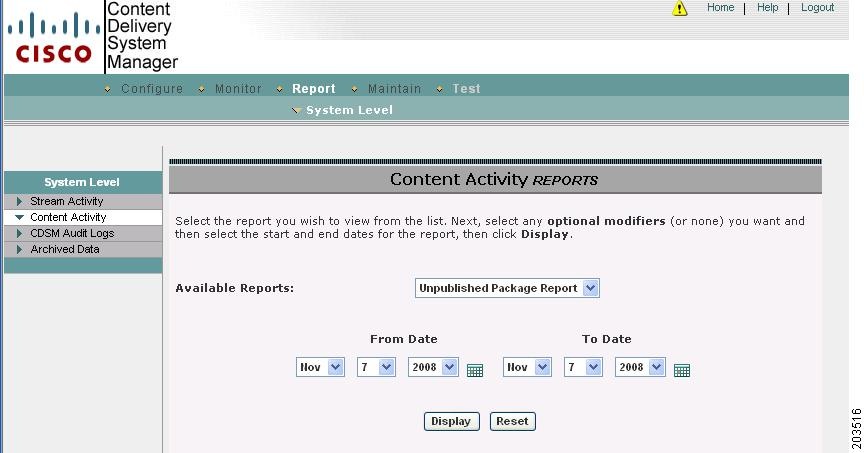
Task: Expand CDSM Audit Logs in the sidebar
Action: (x=83, y=233)
